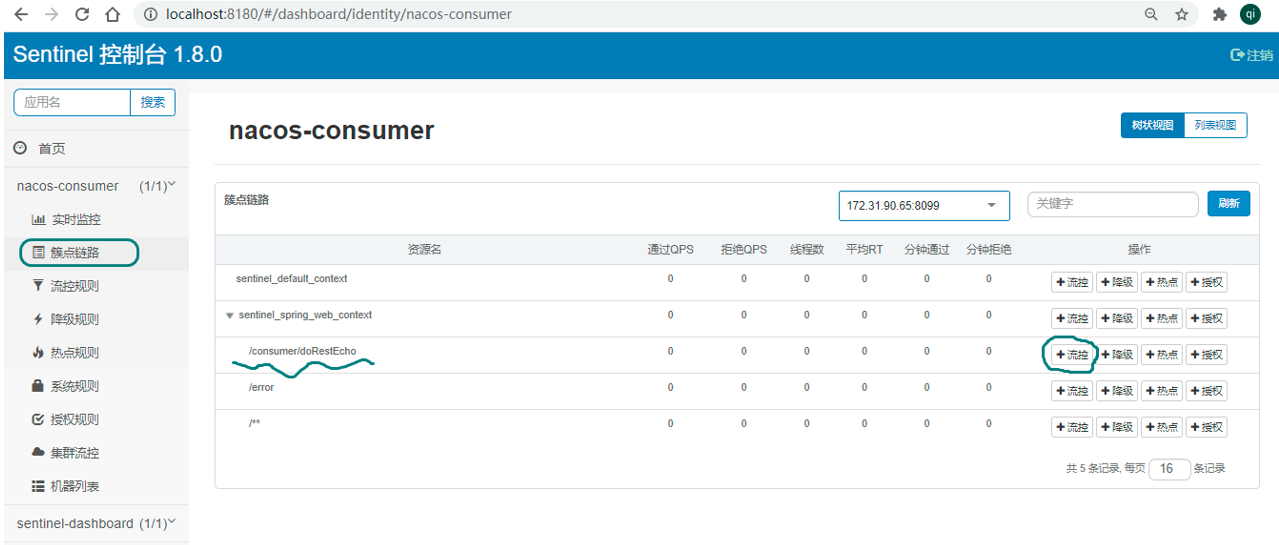Open the browser profile avatar
The width and height of the screenshot is (1279, 545).
click(x=1250, y=14)
